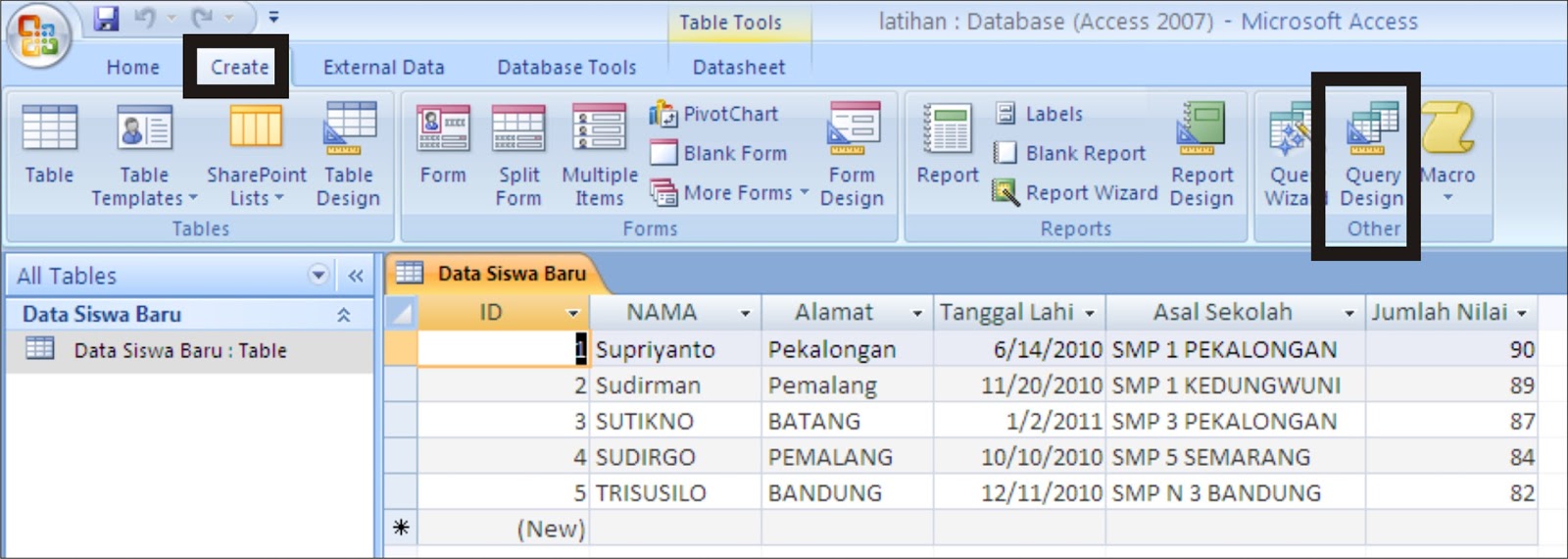Switch to the Create tab

(x=239, y=67)
